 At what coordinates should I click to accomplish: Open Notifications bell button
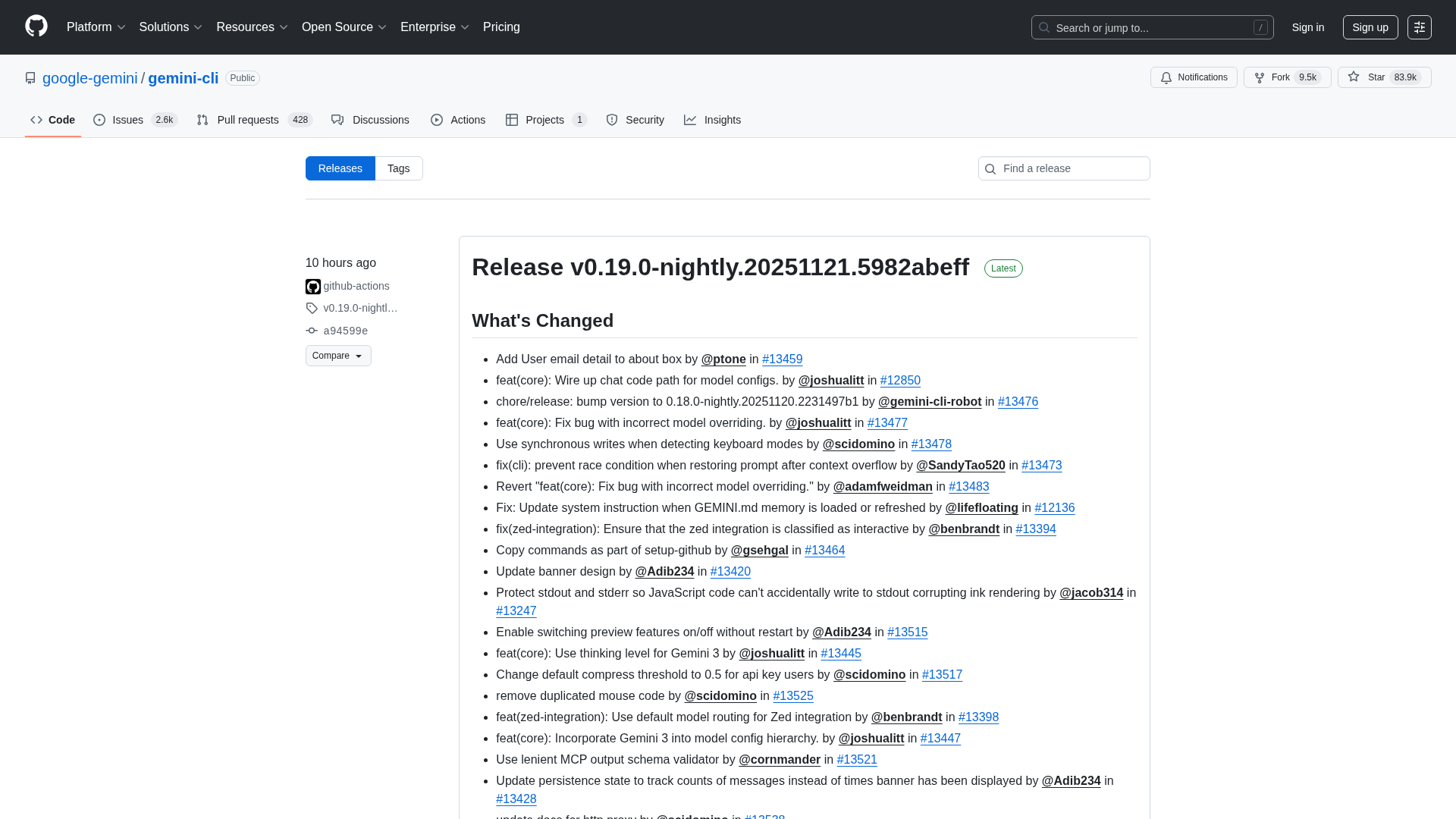(x=1194, y=77)
